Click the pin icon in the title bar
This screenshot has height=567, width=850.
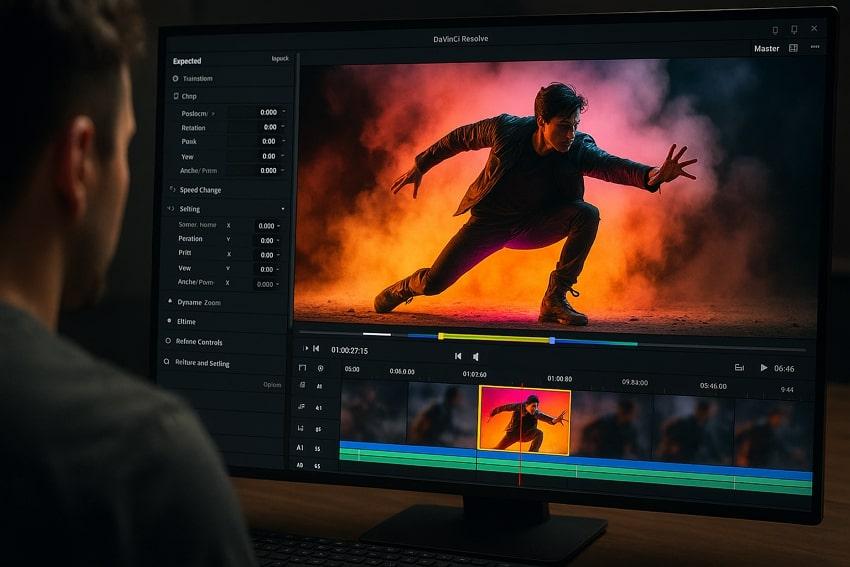click(x=794, y=29)
